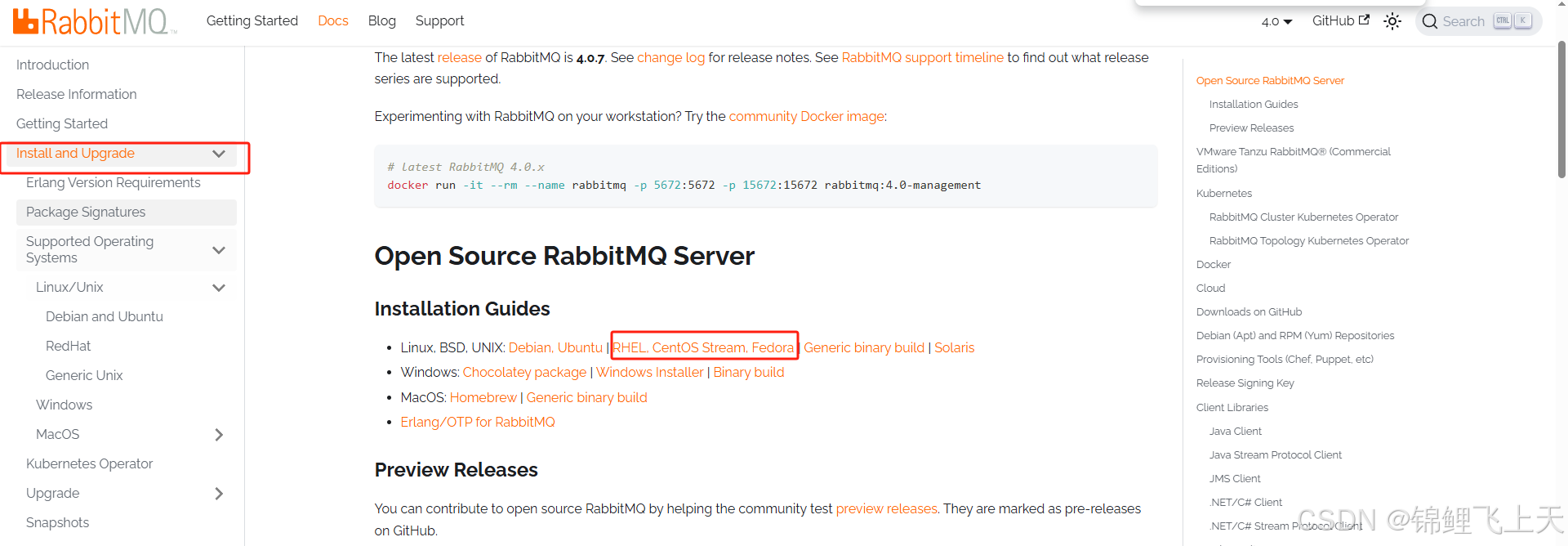Open Getting Started in top navigation

point(252,21)
